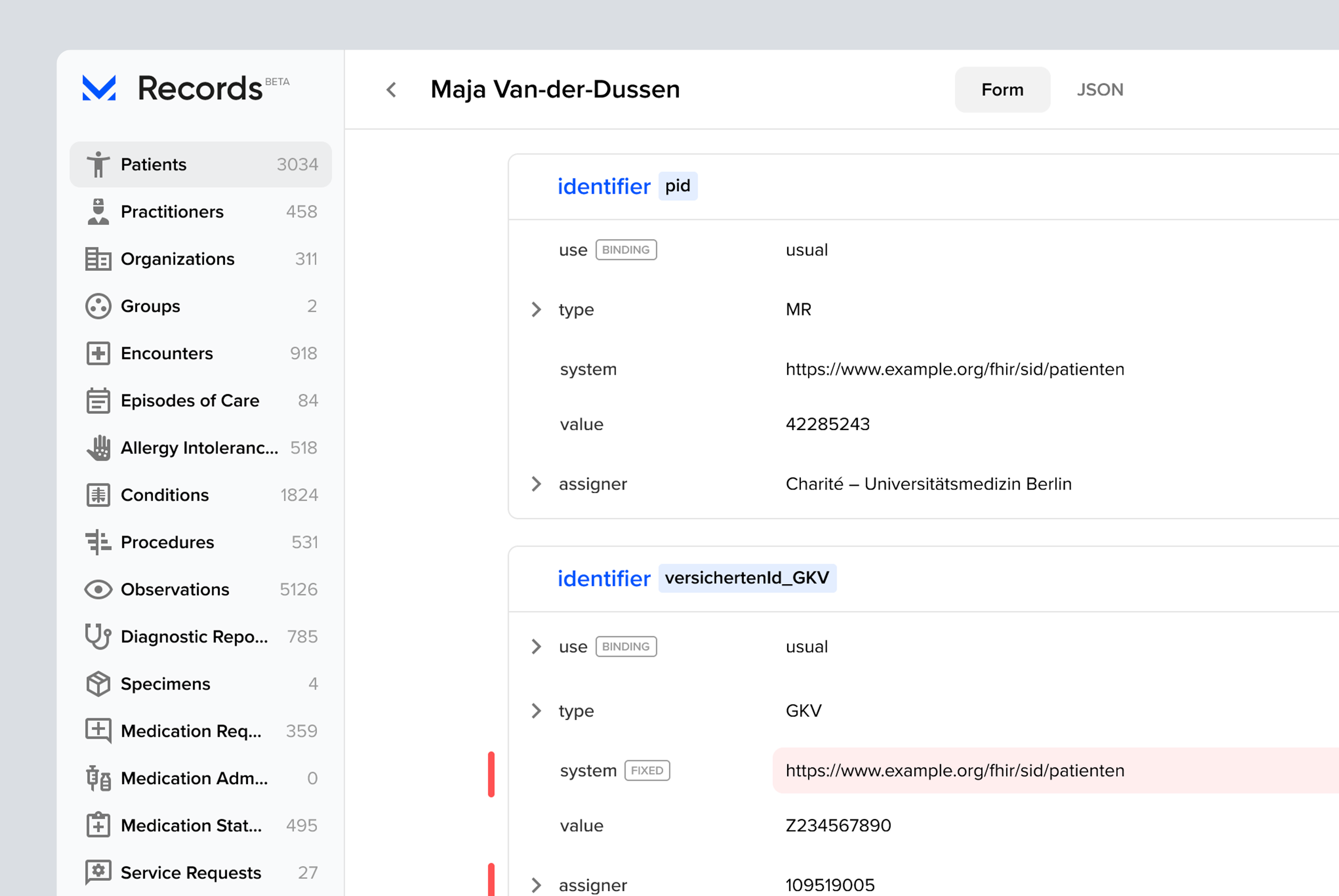Click the Records logo icon
Screen dimensions: 1339x896
pos(99,88)
